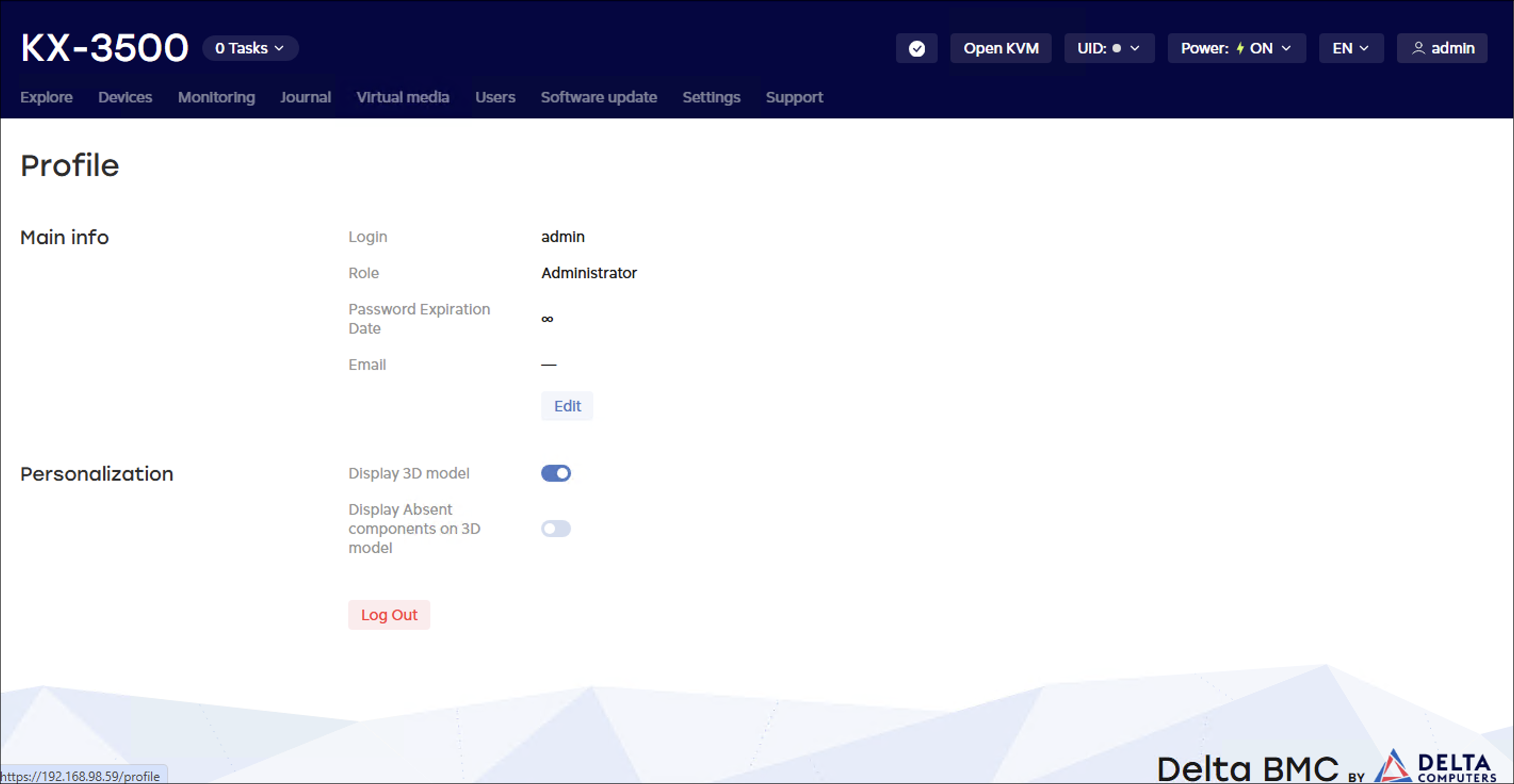Open the EN language dropdown
The height and width of the screenshot is (784, 1514).
coord(1351,48)
